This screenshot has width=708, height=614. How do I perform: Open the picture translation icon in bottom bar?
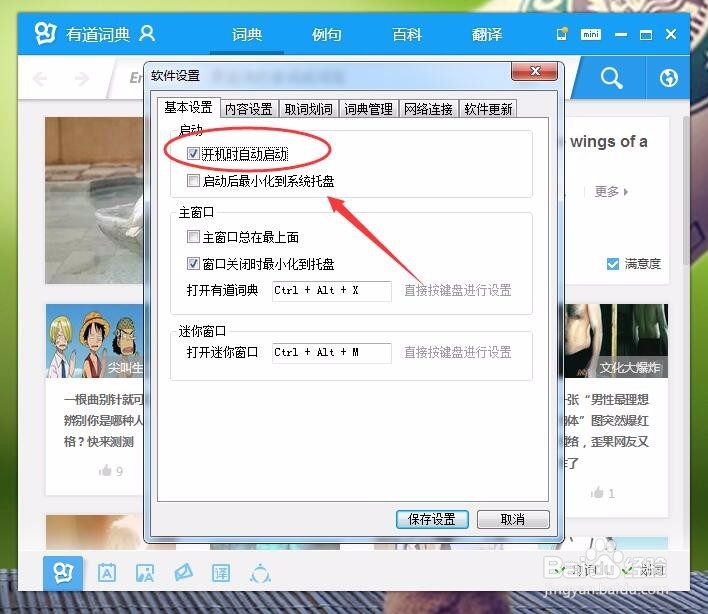point(145,573)
